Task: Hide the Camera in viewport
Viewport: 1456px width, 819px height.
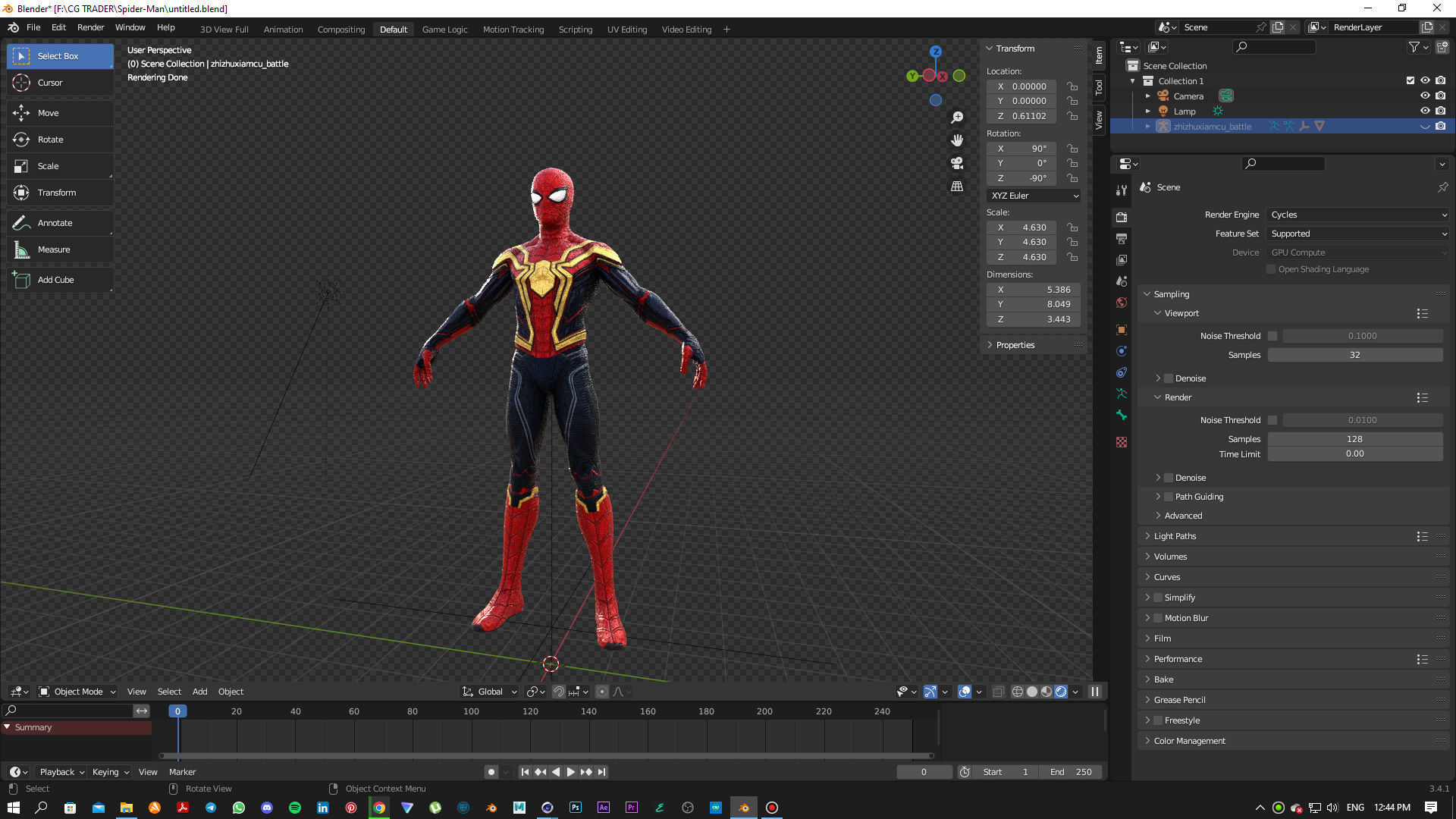Action: (x=1425, y=96)
